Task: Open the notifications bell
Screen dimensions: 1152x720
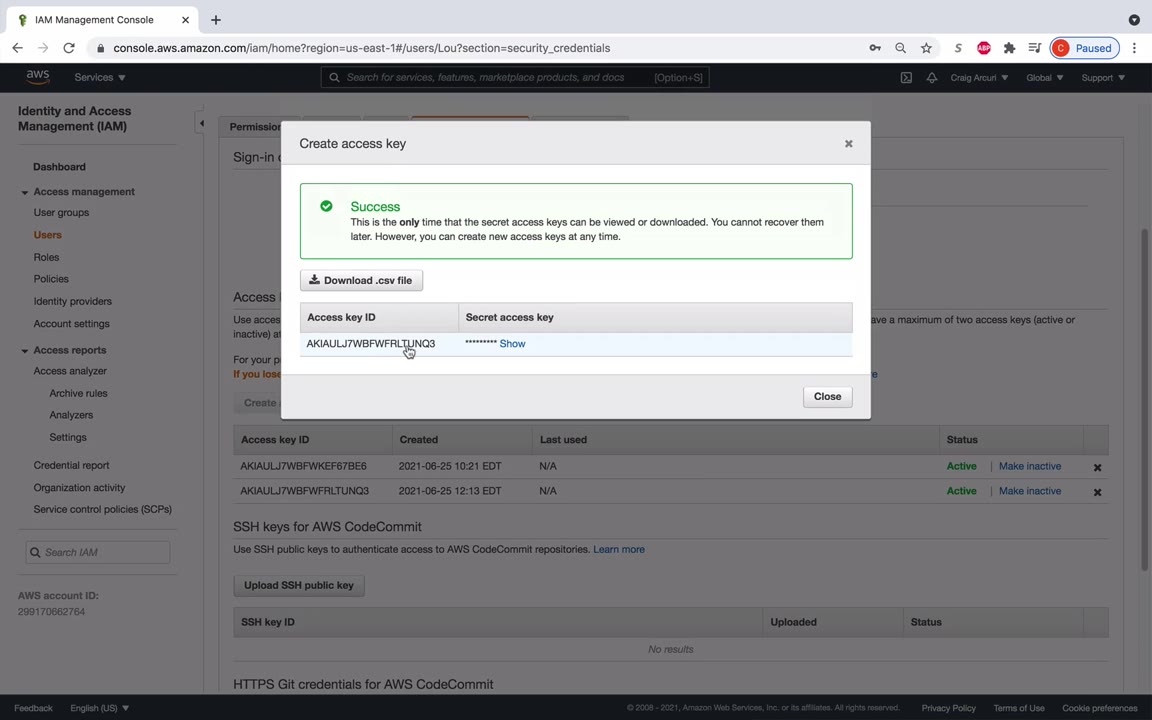Action: (932, 77)
